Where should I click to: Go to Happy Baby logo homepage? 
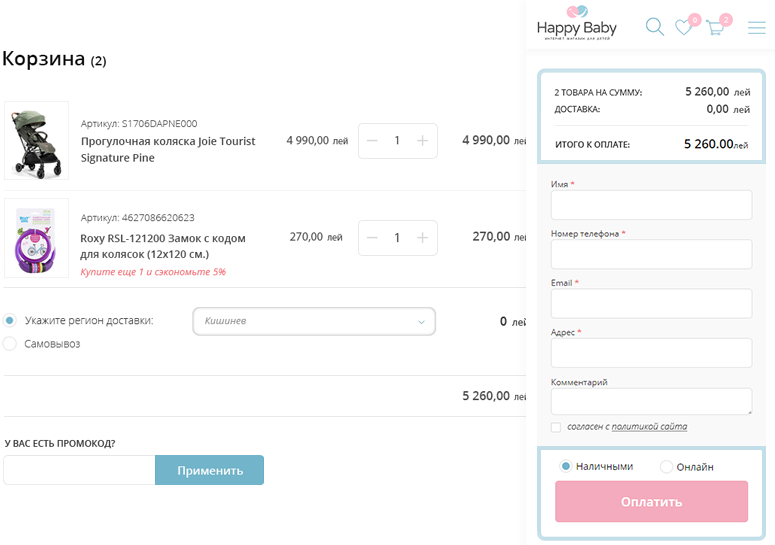[x=576, y=23]
